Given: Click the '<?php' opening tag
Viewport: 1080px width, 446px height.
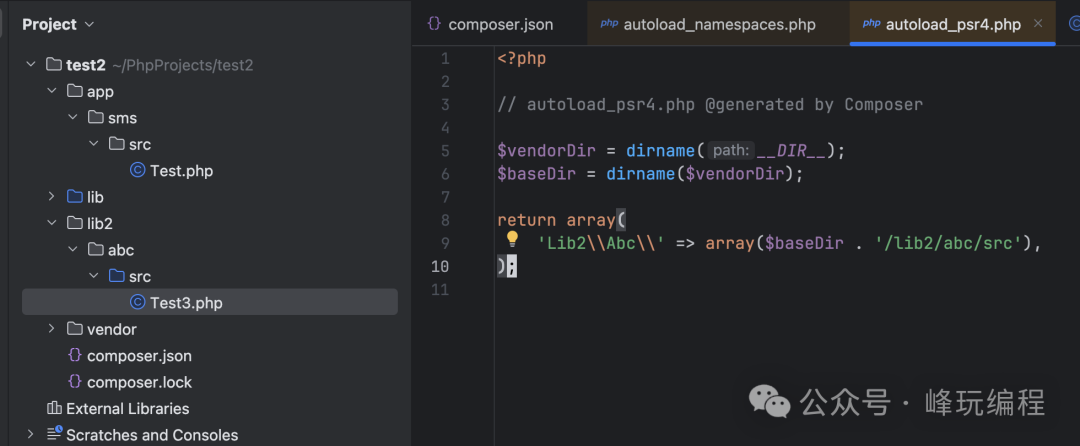Looking at the screenshot, I should click(x=521, y=59).
